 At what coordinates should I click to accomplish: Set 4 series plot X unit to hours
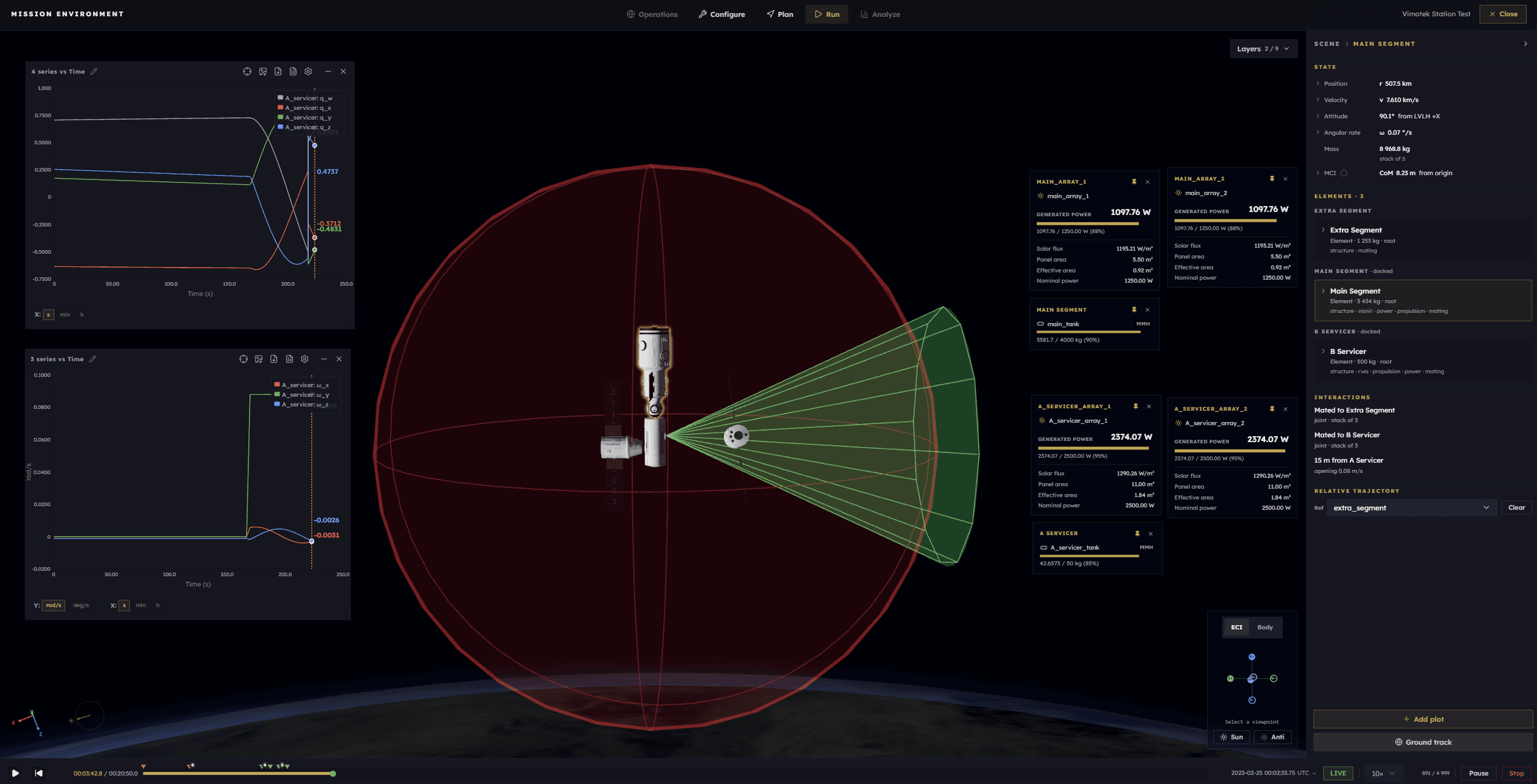82,315
